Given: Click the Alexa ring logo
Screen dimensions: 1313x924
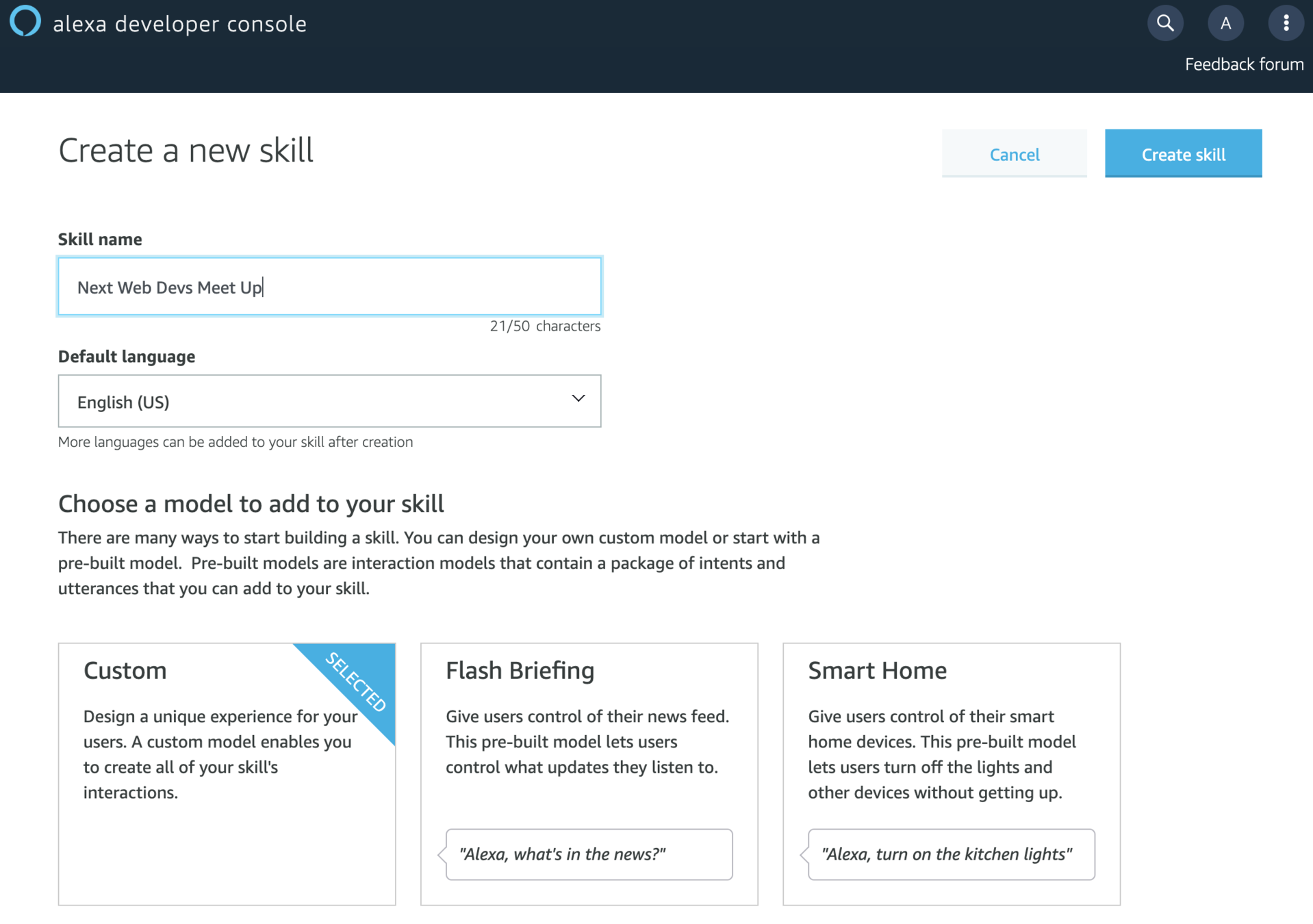Looking at the screenshot, I should pos(25,21).
